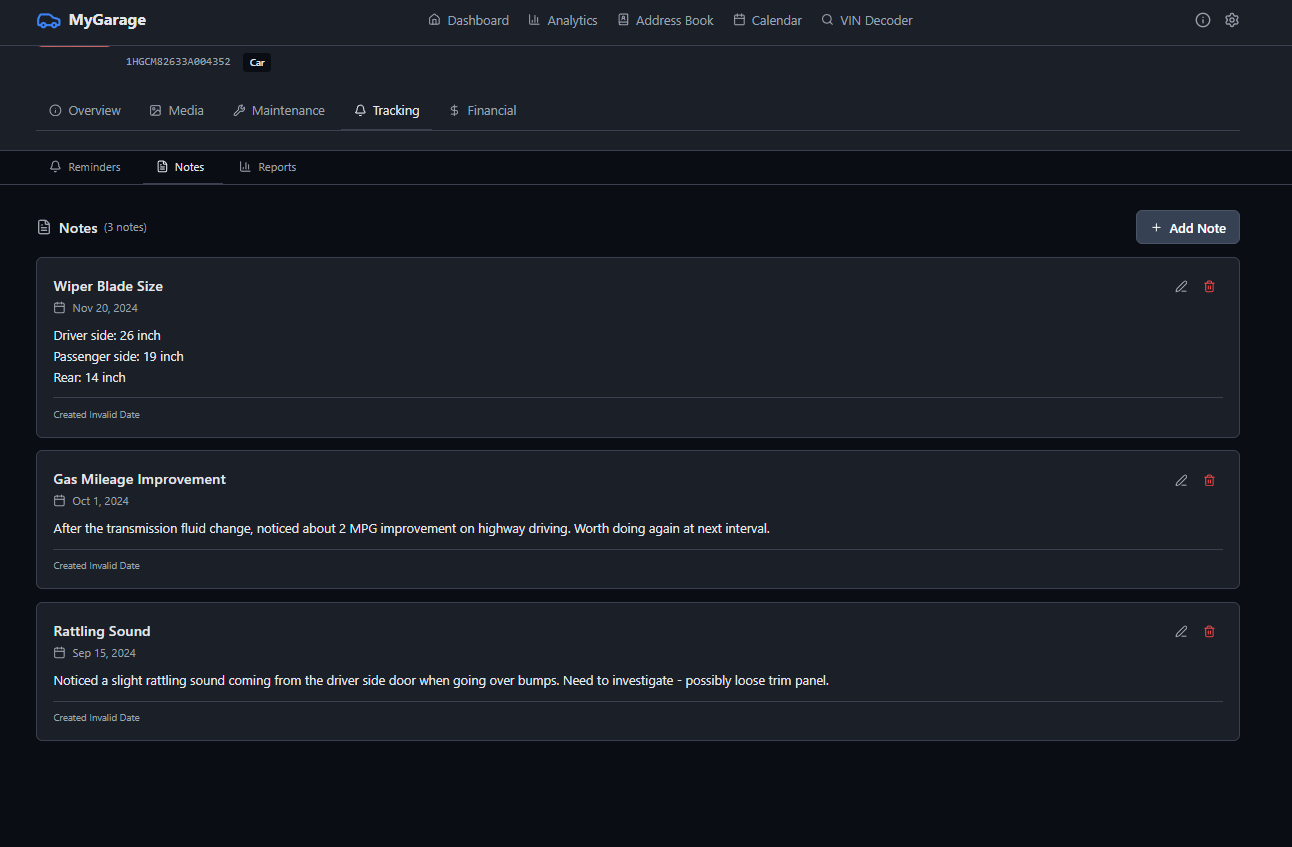This screenshot has width=1292, height=847.
Task: Open the Media tab
Action: (x=176, y=111)
